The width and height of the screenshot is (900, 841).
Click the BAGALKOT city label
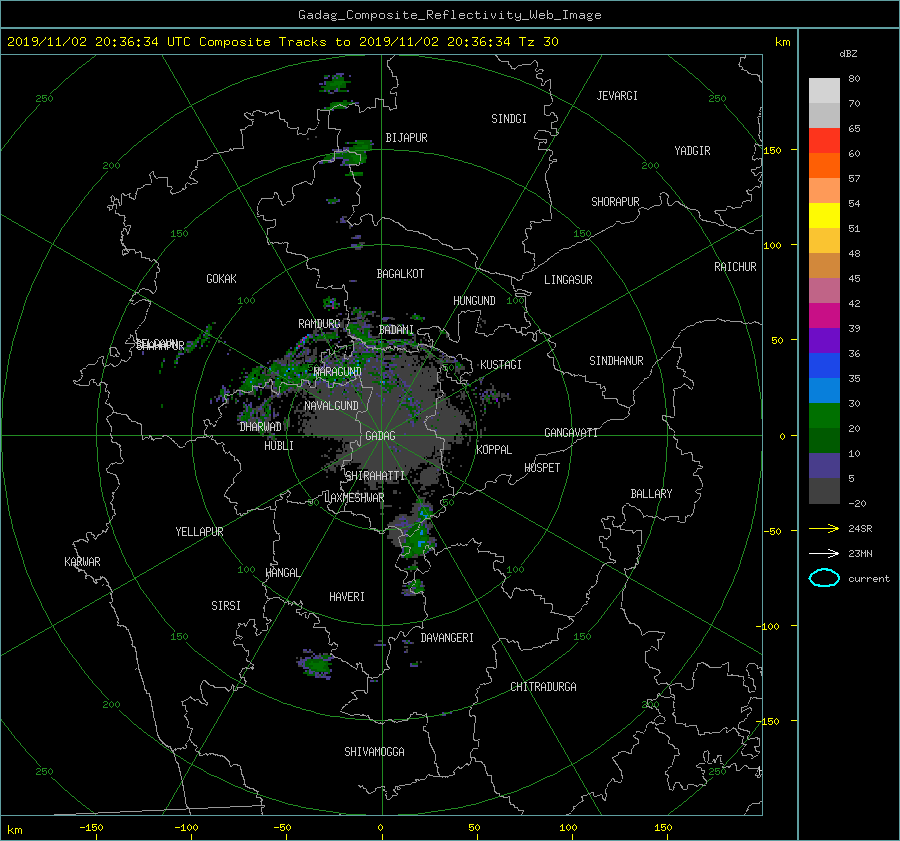tap(400, 274)
